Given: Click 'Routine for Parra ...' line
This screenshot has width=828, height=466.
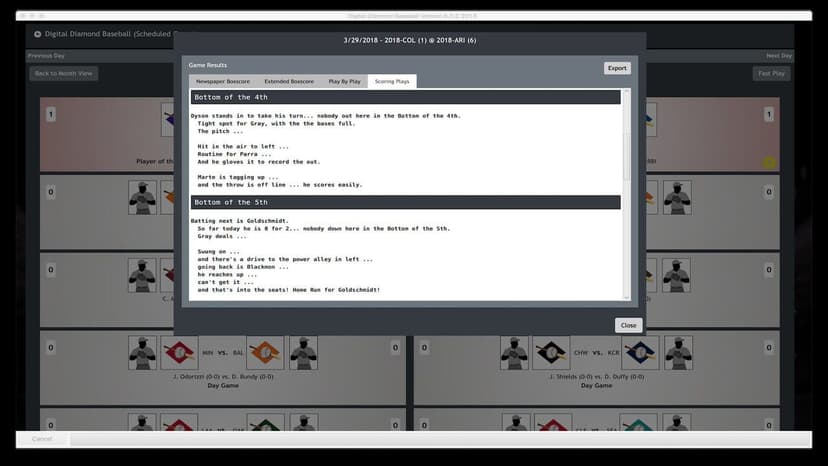Looking at the screenshot, I should point(234,154).
